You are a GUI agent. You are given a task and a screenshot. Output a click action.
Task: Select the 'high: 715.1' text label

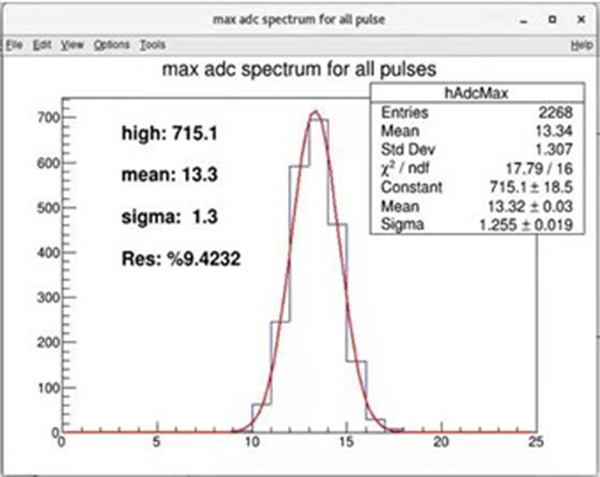pyautogui.click(x=165, y=134)
